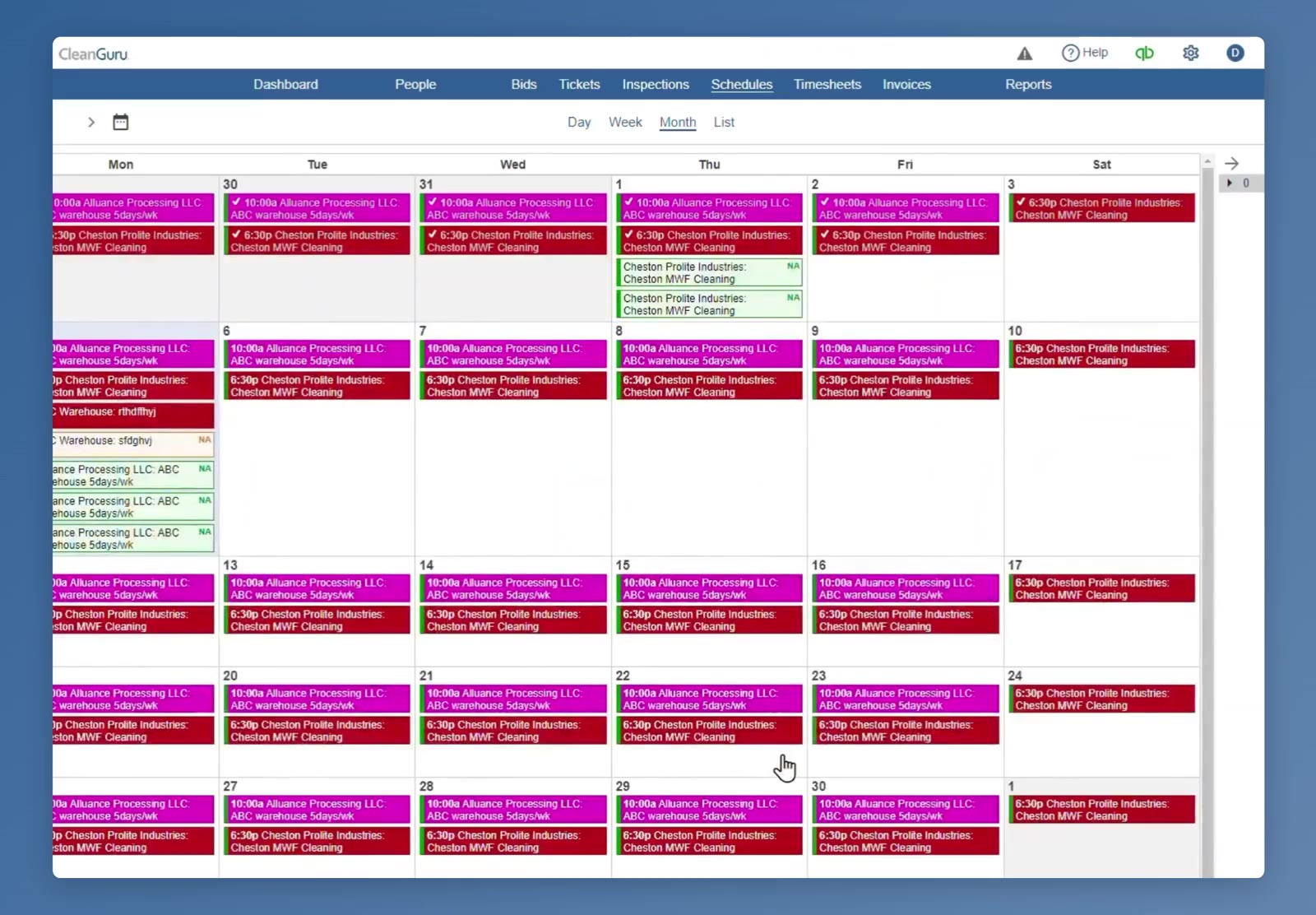Open second NA Cheston Prolite event on Thursday 1
The image size is (1316, 915).
click(x=710, y=304)
